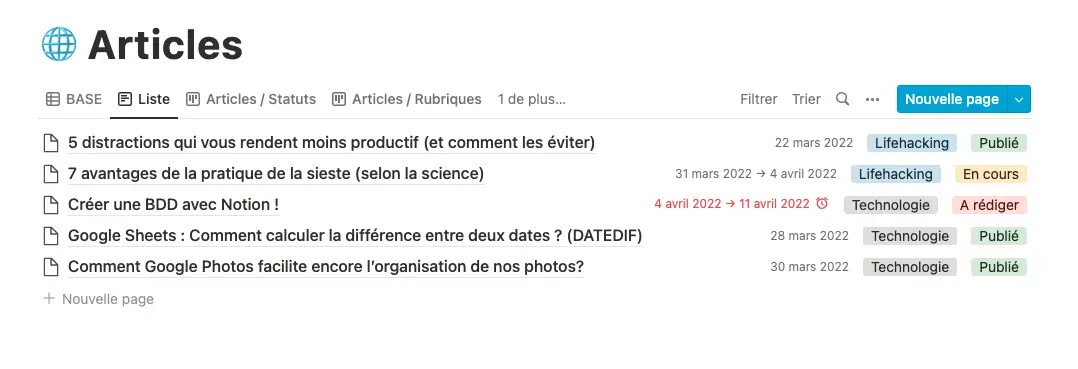The height and width of the screenshot is (369, 1078).
Task: Click plus icon next to Nouvelle page
Action: (49, 299)
